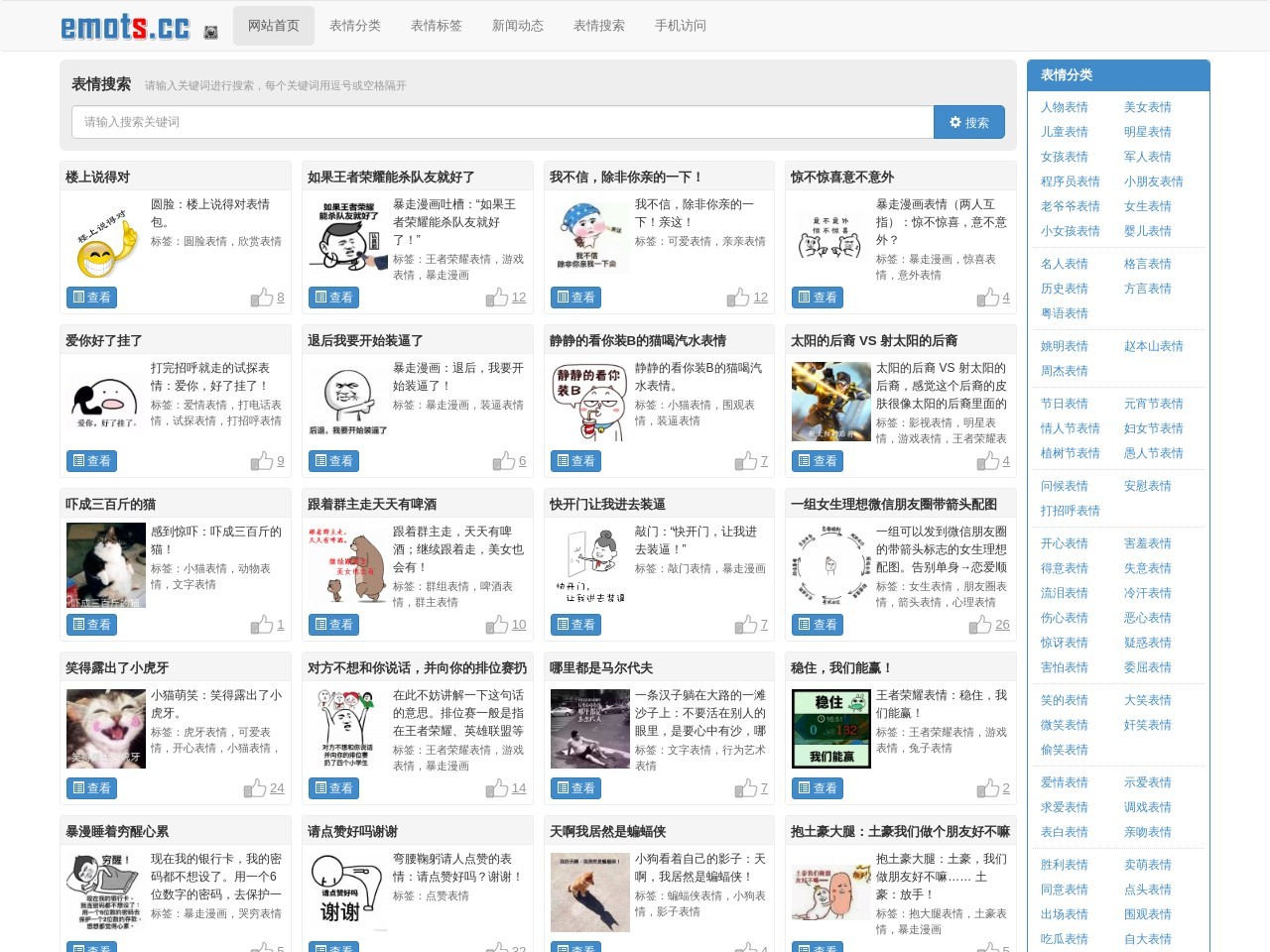Screen dimensions: 1270x952
Task: Click 查看 button on 爱你好了挂了 card
Action: 90,461
